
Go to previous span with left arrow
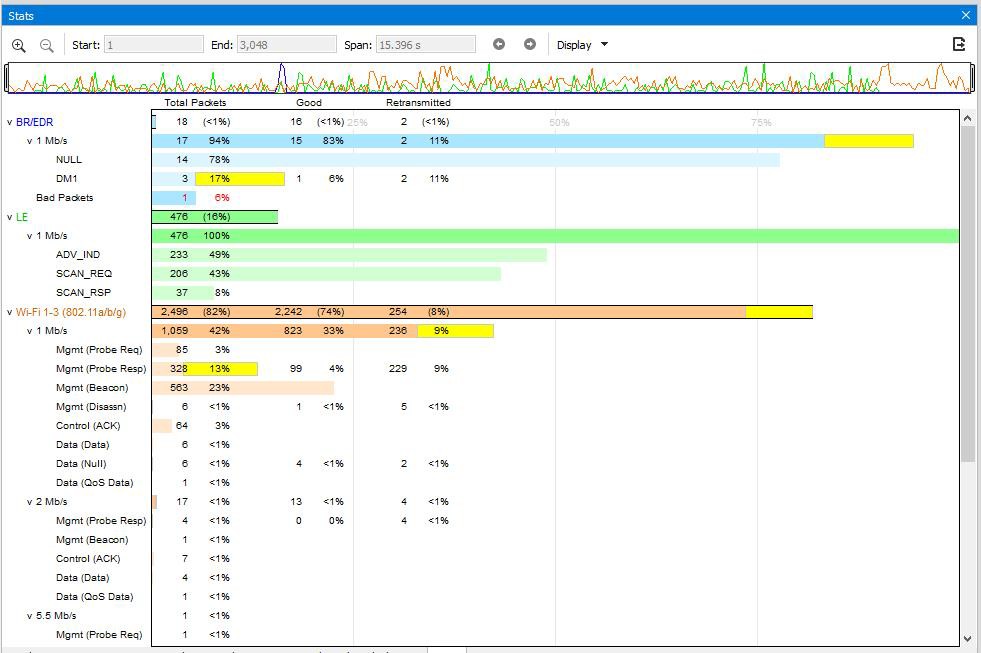(499, 44)
